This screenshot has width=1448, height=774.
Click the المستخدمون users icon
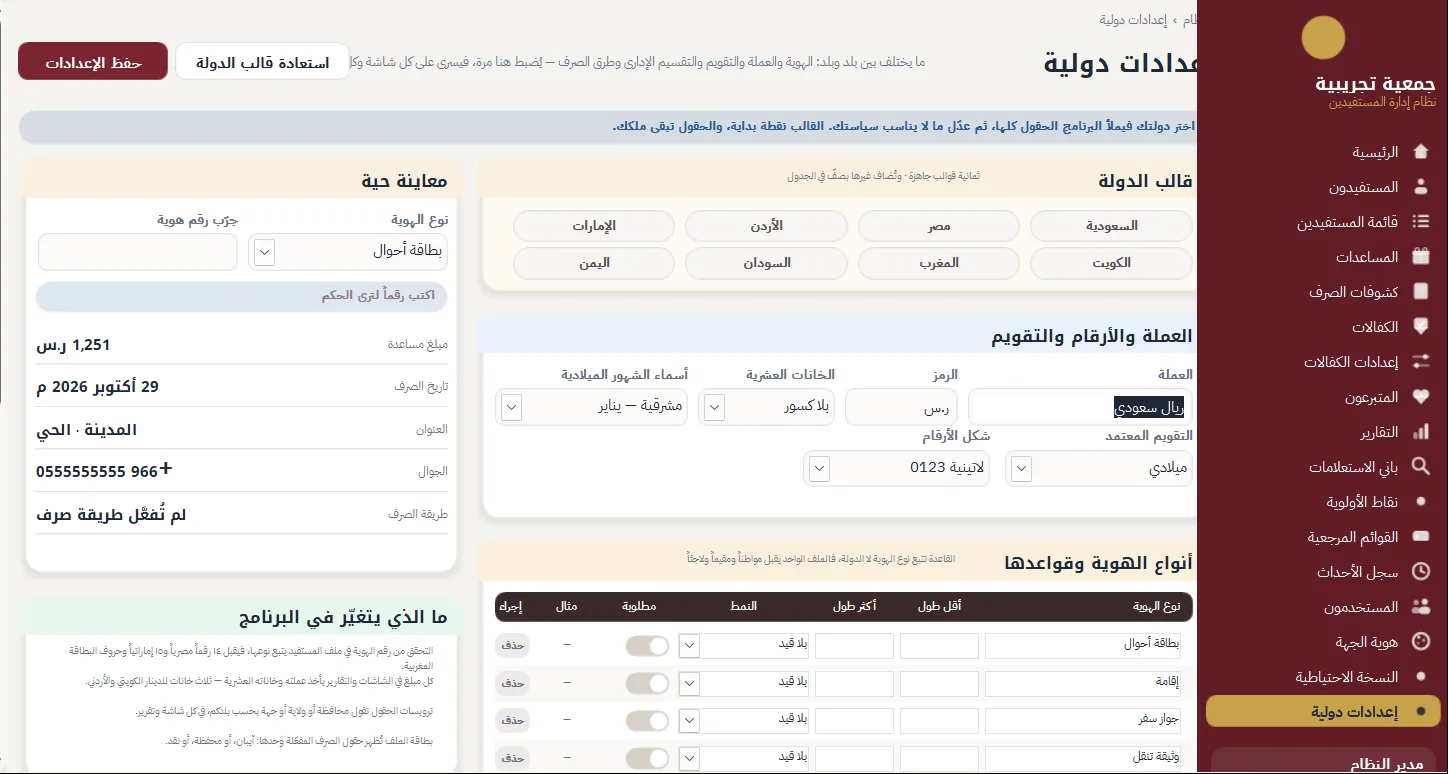tap(1420, 607)
